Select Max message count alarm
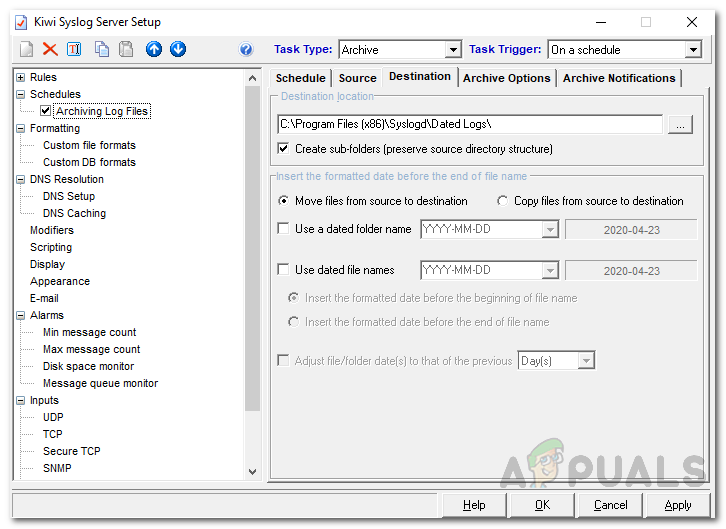 91,349
